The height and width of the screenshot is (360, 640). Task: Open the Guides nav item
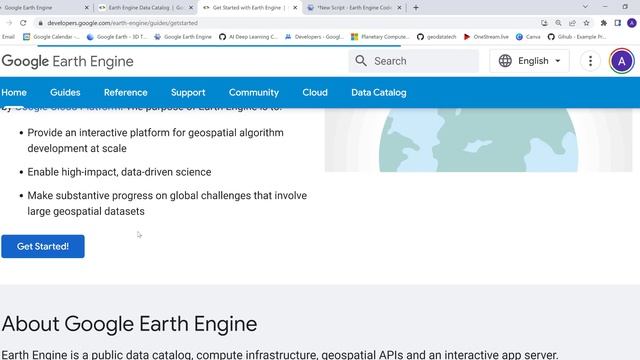(x=65, y=93)
